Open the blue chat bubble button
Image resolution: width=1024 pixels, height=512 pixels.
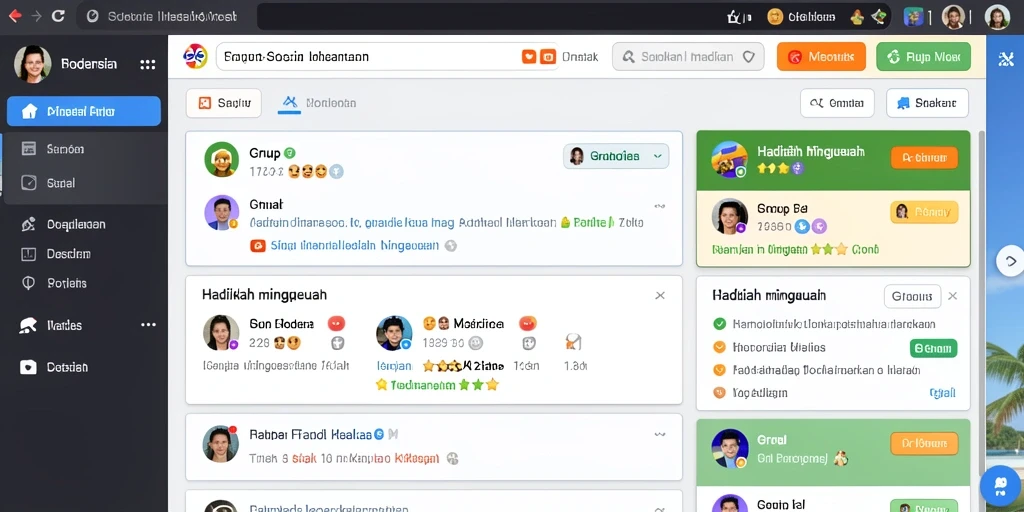pos(1001,486)
